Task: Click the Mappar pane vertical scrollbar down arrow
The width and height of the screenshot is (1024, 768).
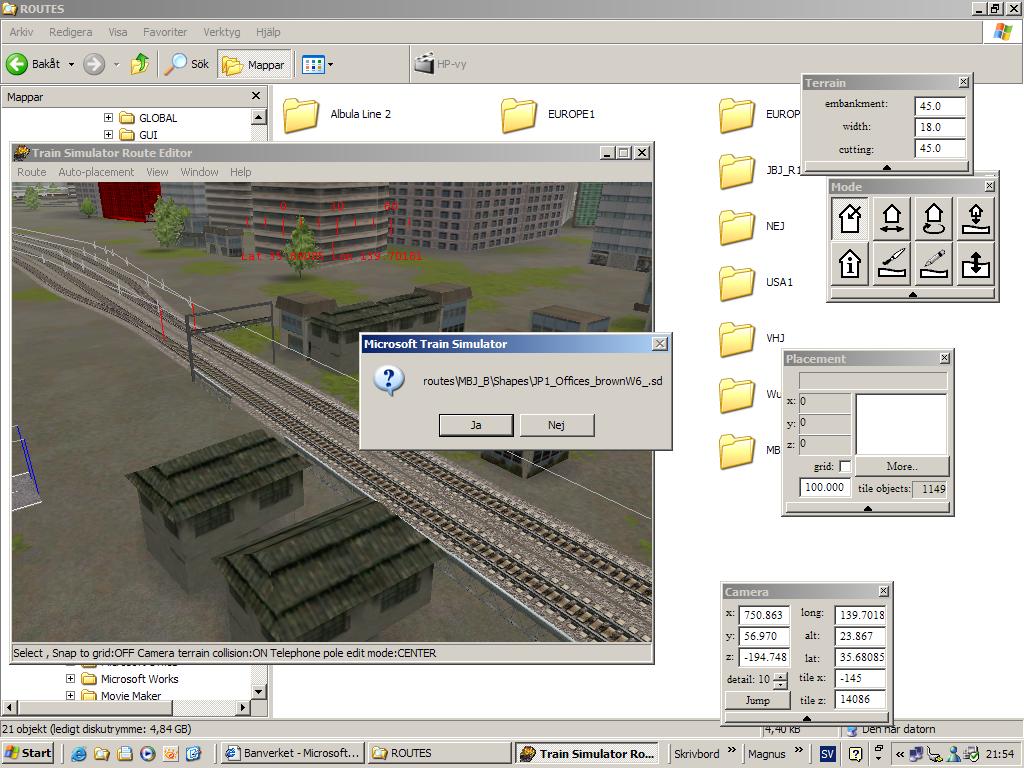Action: (259, 692)
